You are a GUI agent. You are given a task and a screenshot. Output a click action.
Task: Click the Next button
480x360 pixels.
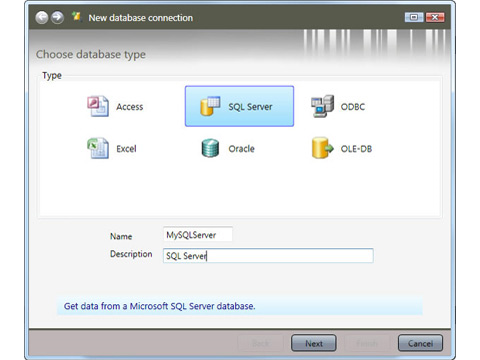314,343
